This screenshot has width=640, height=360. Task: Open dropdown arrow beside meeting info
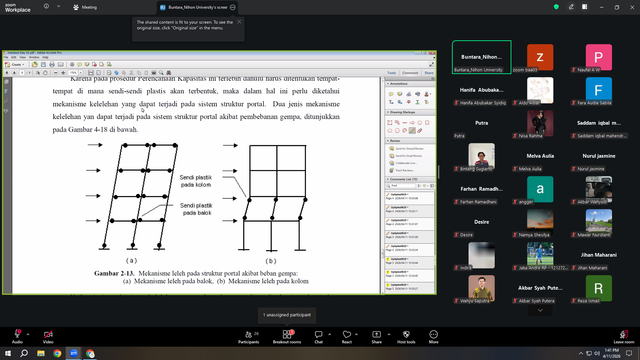coord(58,7)
